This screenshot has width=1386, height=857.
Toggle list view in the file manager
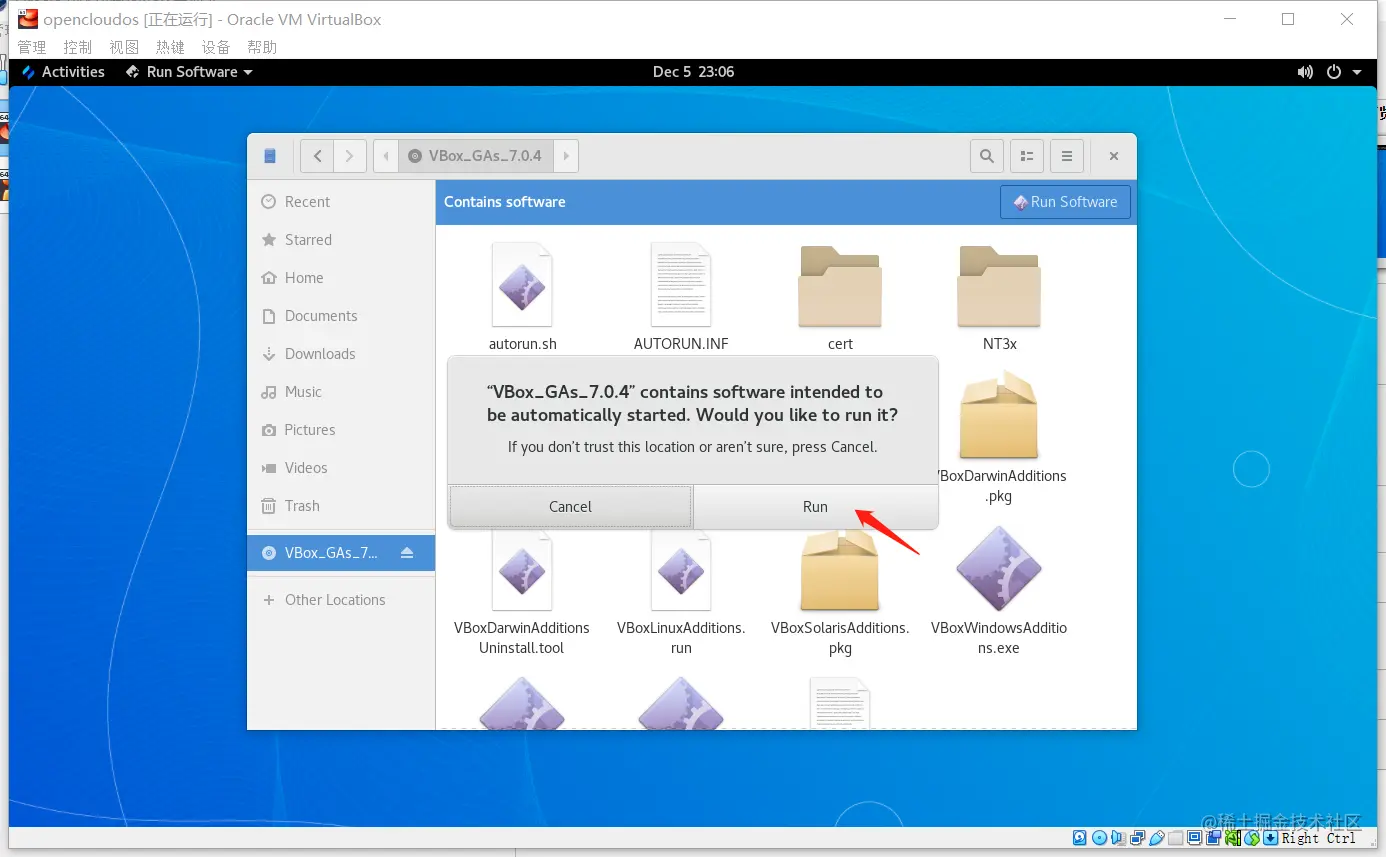(x=1027, y=156)
